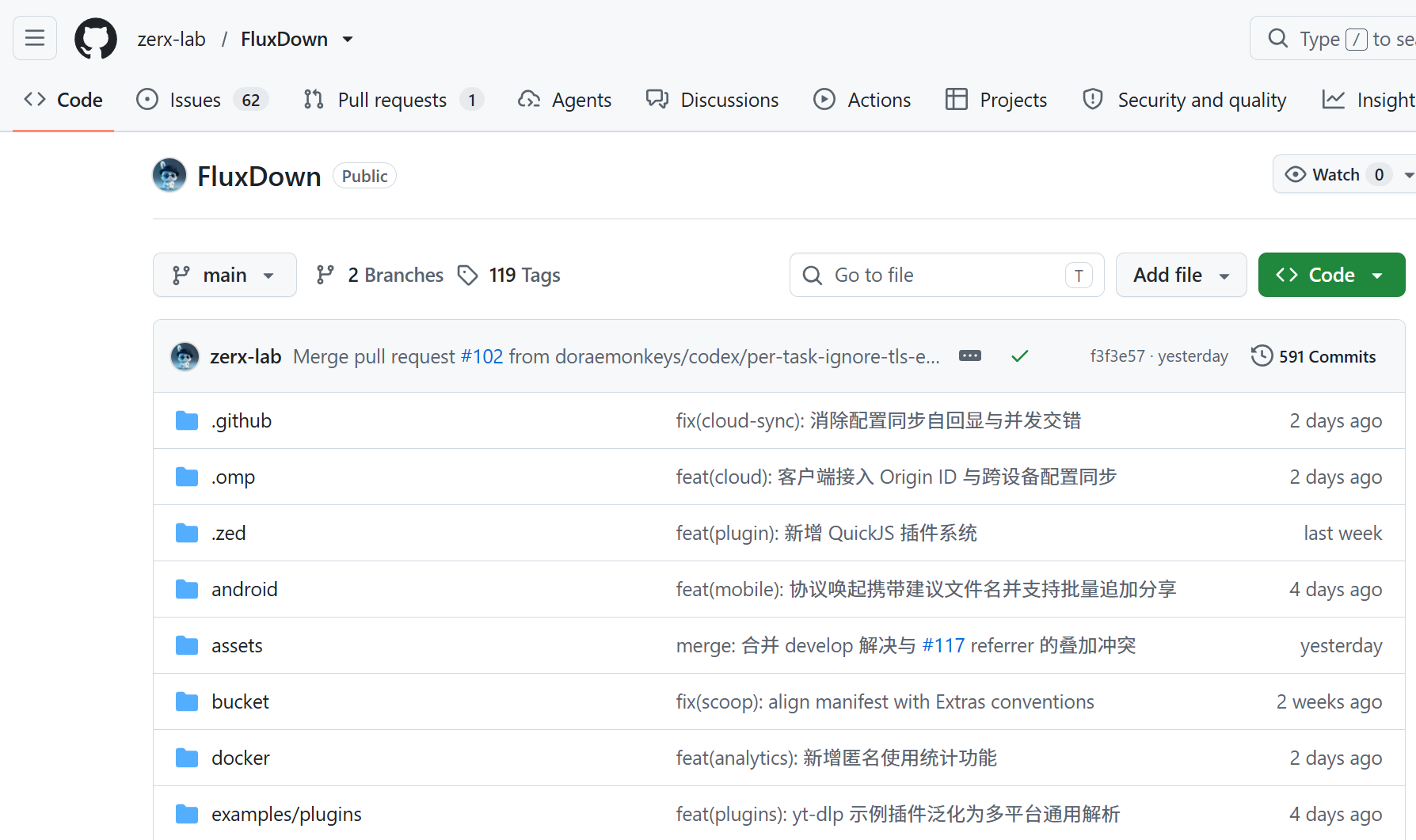Open the 591 Commits history
The height and width of the screenshot is (840, 1416).
point(1314,356)
